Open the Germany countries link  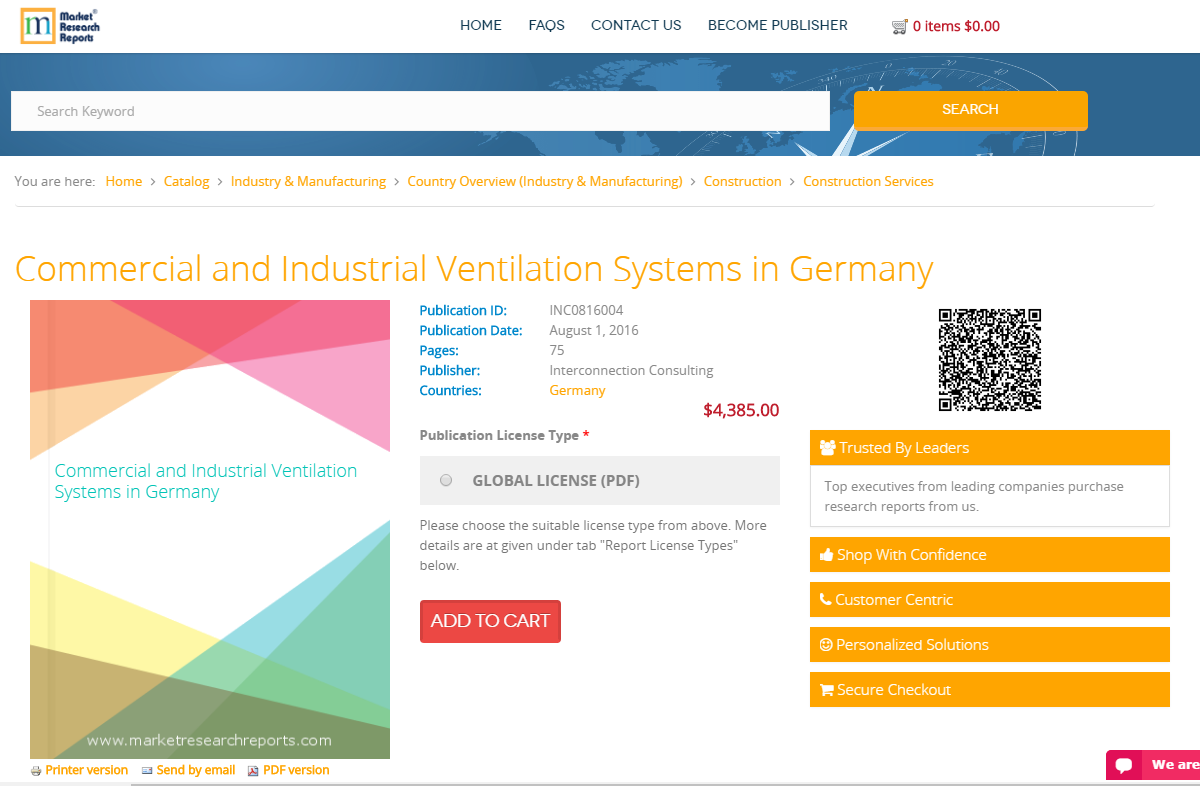pos(577,390)
